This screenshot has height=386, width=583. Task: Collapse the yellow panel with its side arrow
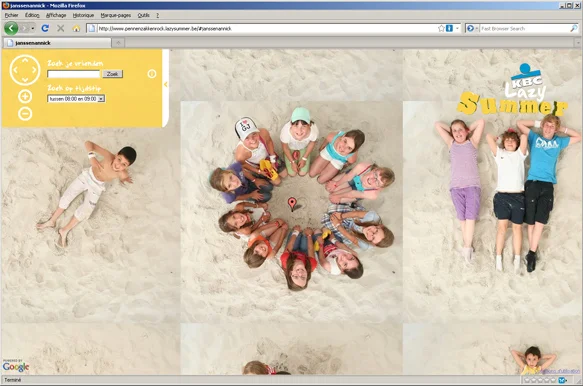[x=165, y=85]
